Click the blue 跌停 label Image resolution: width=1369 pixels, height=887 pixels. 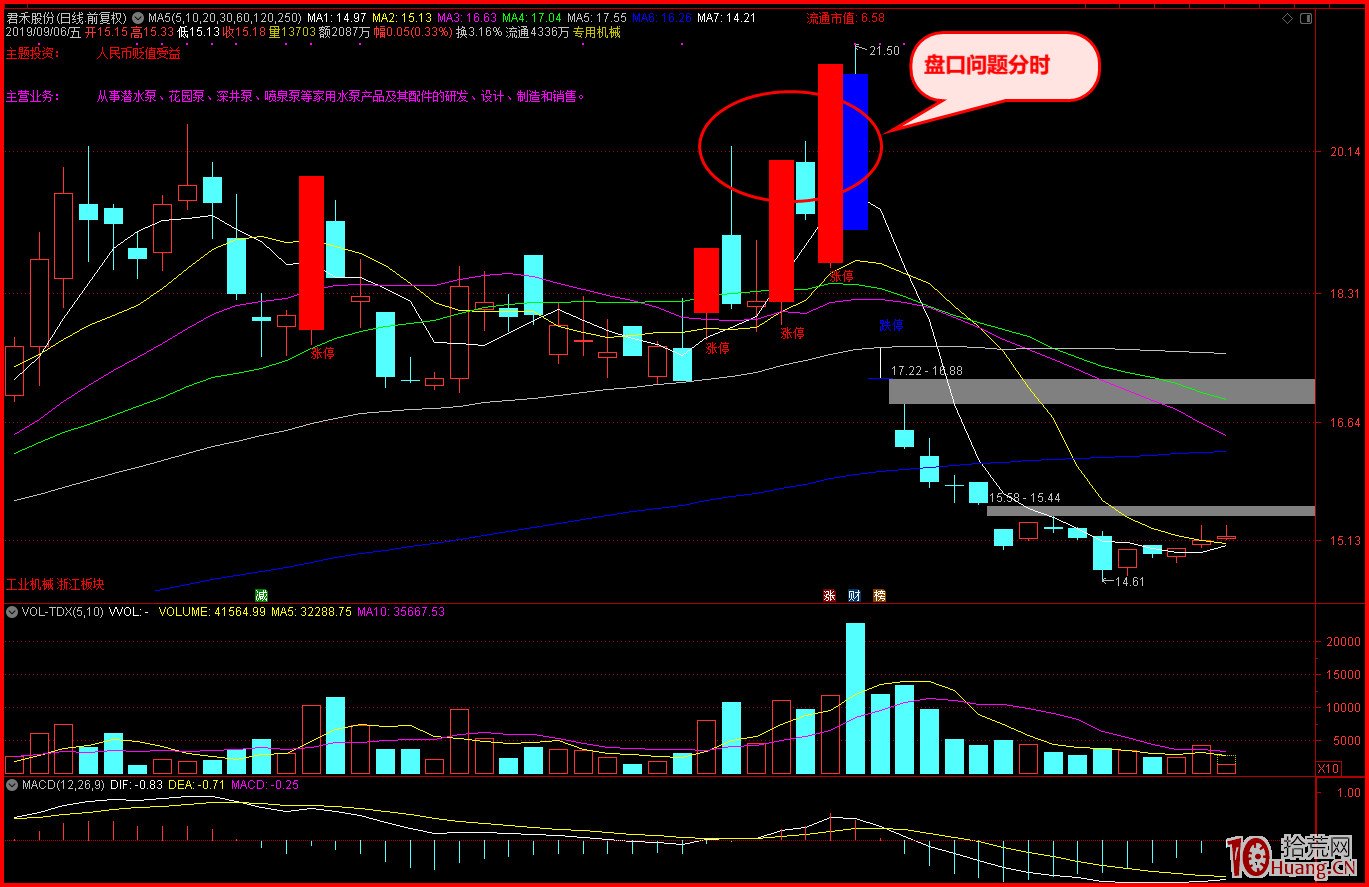(891, 325)
